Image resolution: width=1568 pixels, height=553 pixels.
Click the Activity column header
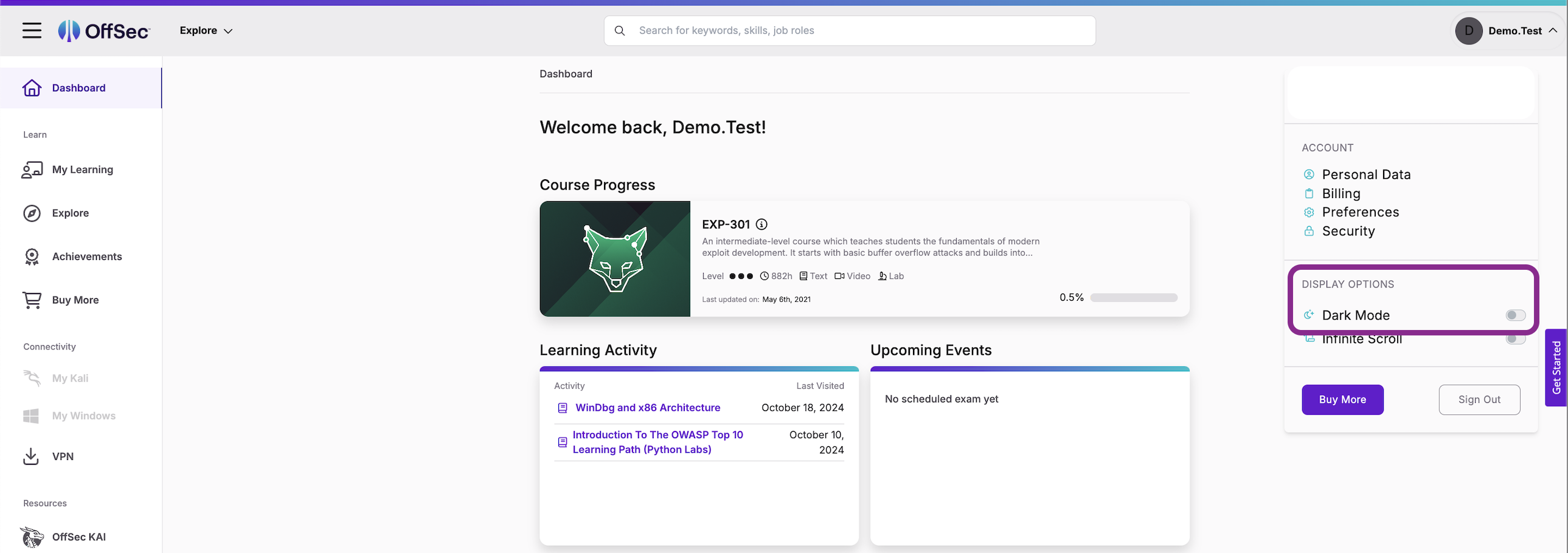[x=569, y=386]
